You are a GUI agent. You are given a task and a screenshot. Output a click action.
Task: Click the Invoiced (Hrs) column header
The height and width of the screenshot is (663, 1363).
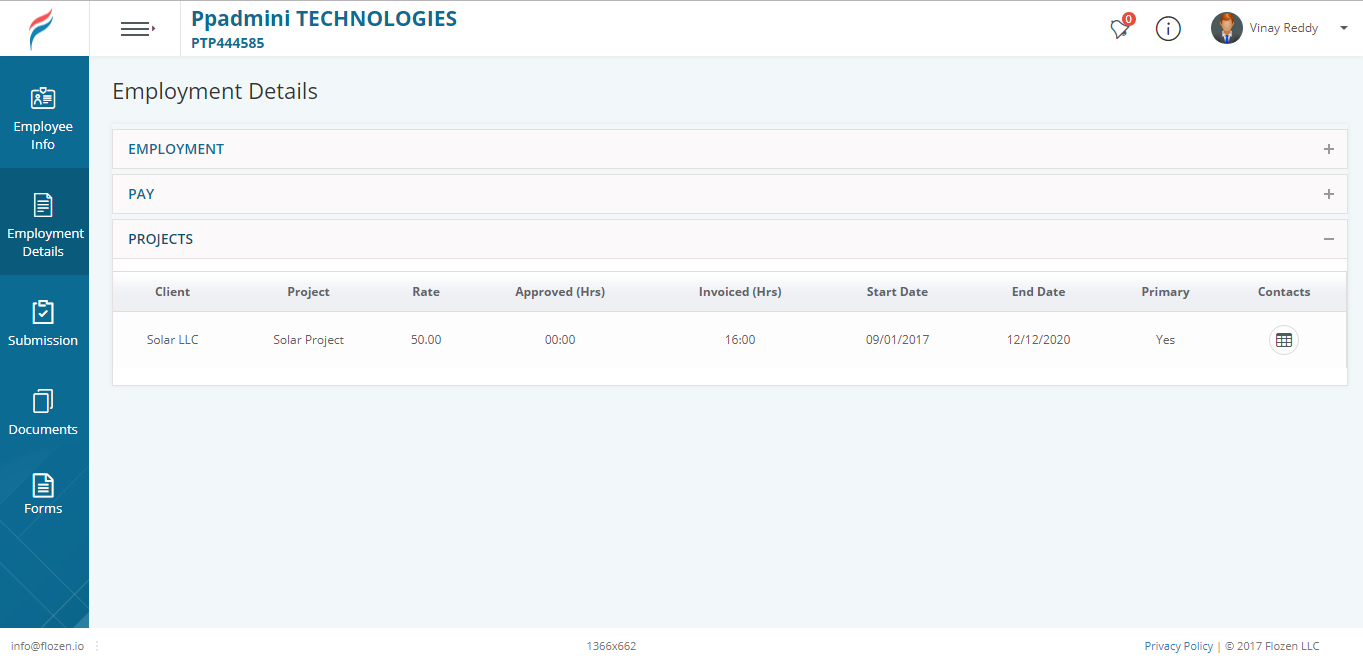(740, 292)
